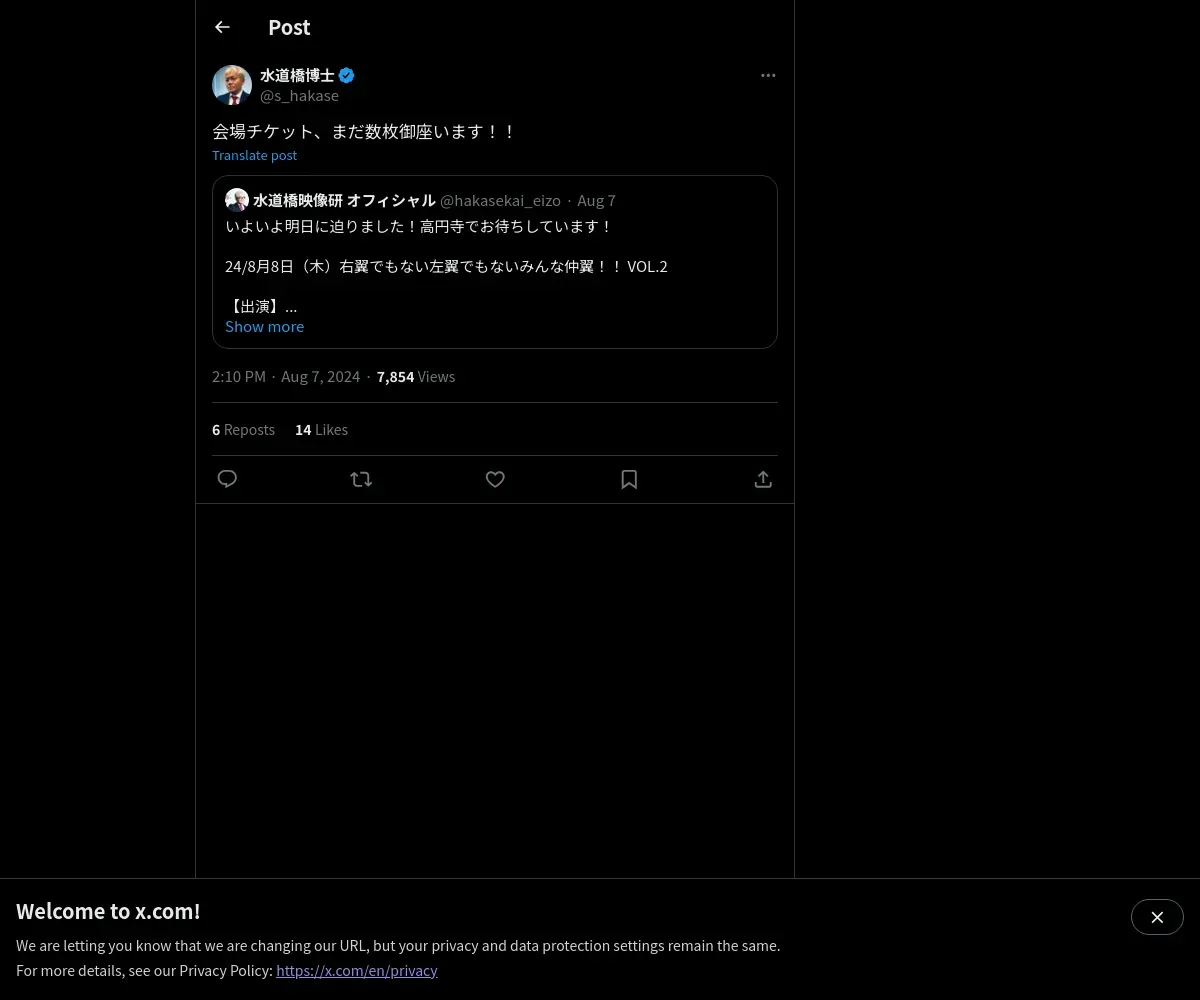This screenshot has height=1000, width=1200.
Task: Expand quoted post with Show more
Action: pyautogui.click(x=264, y=326)
